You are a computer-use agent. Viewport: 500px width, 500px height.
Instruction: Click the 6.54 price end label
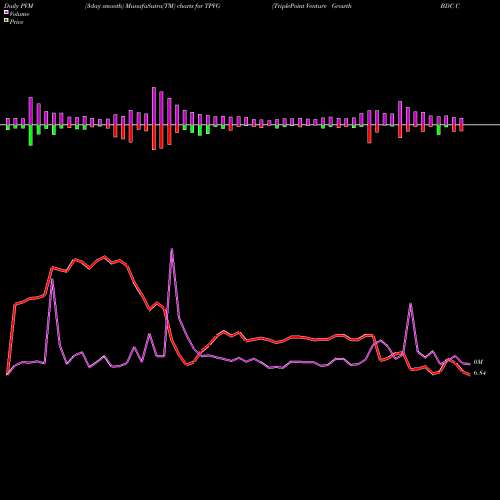479,373
